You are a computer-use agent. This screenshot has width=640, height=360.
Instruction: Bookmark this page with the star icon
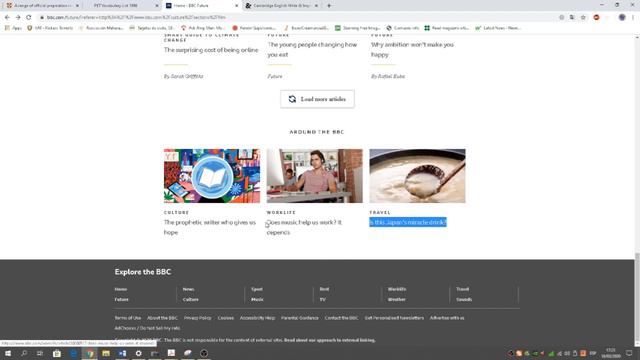click(583, 18)
